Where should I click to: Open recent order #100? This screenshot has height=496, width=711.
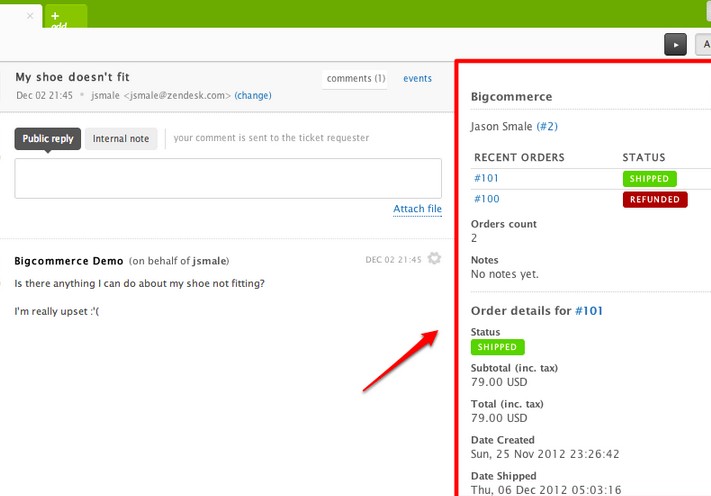[x=487, y=199]
